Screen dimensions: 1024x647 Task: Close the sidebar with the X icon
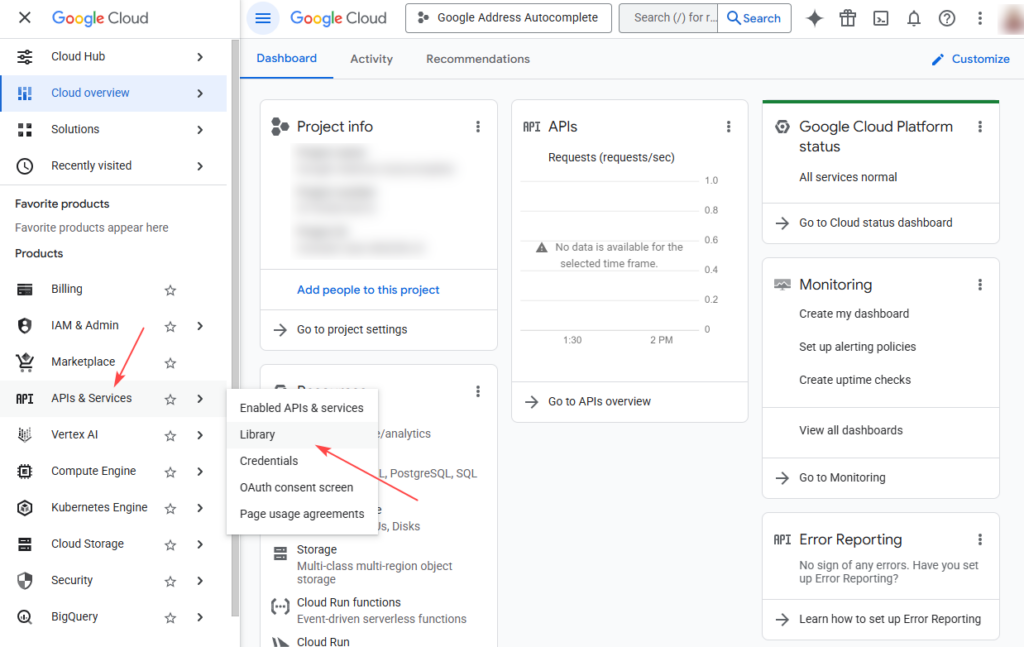pyautogui.click(x=25, y=18)
